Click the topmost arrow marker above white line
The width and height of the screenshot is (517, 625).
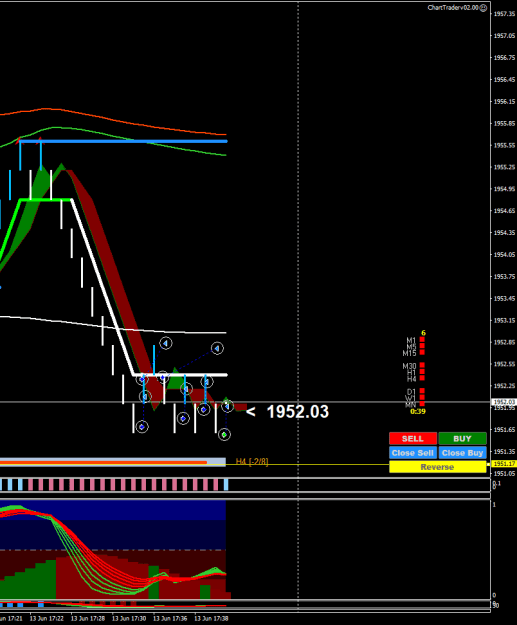click(x=166, y=343)
